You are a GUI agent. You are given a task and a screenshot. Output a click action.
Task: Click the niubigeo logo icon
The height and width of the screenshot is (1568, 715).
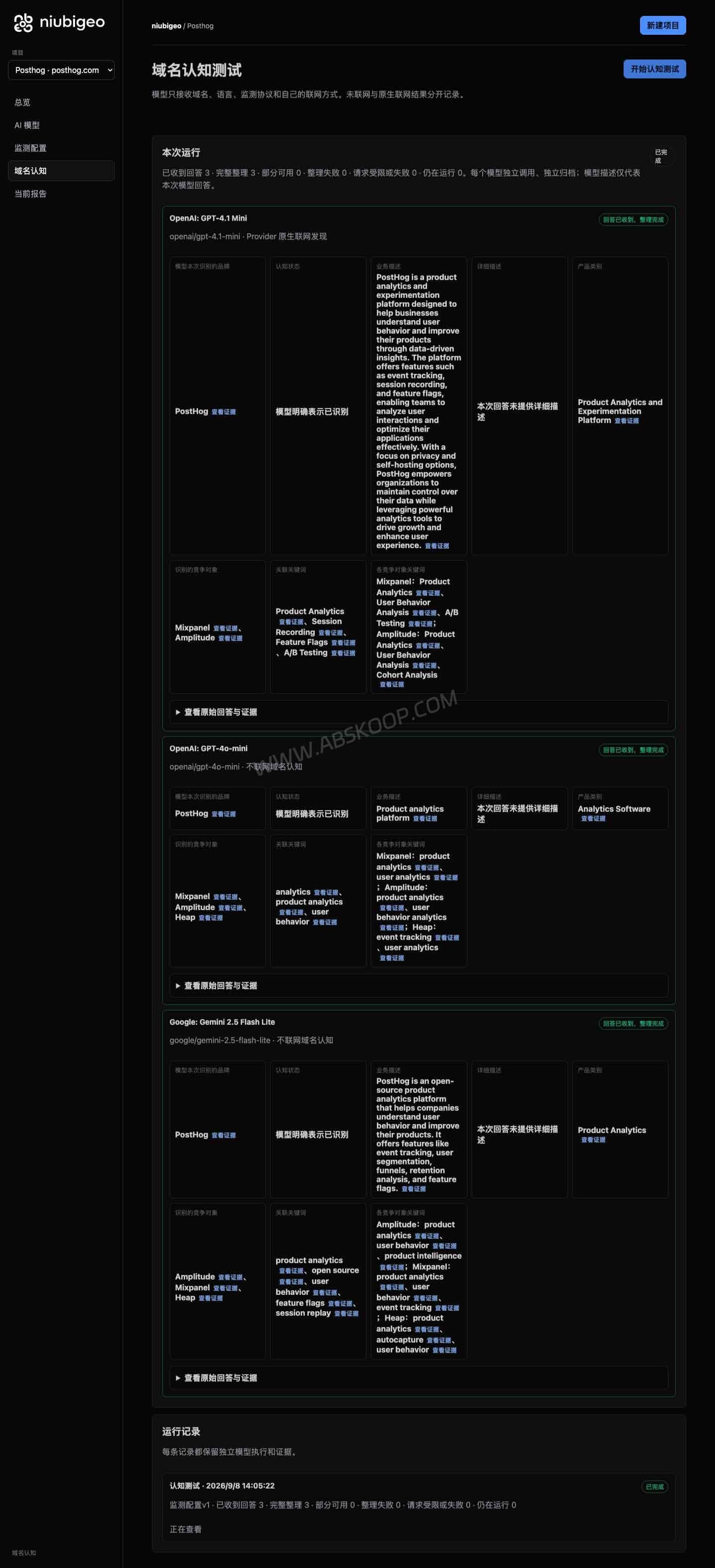[23, 22]
